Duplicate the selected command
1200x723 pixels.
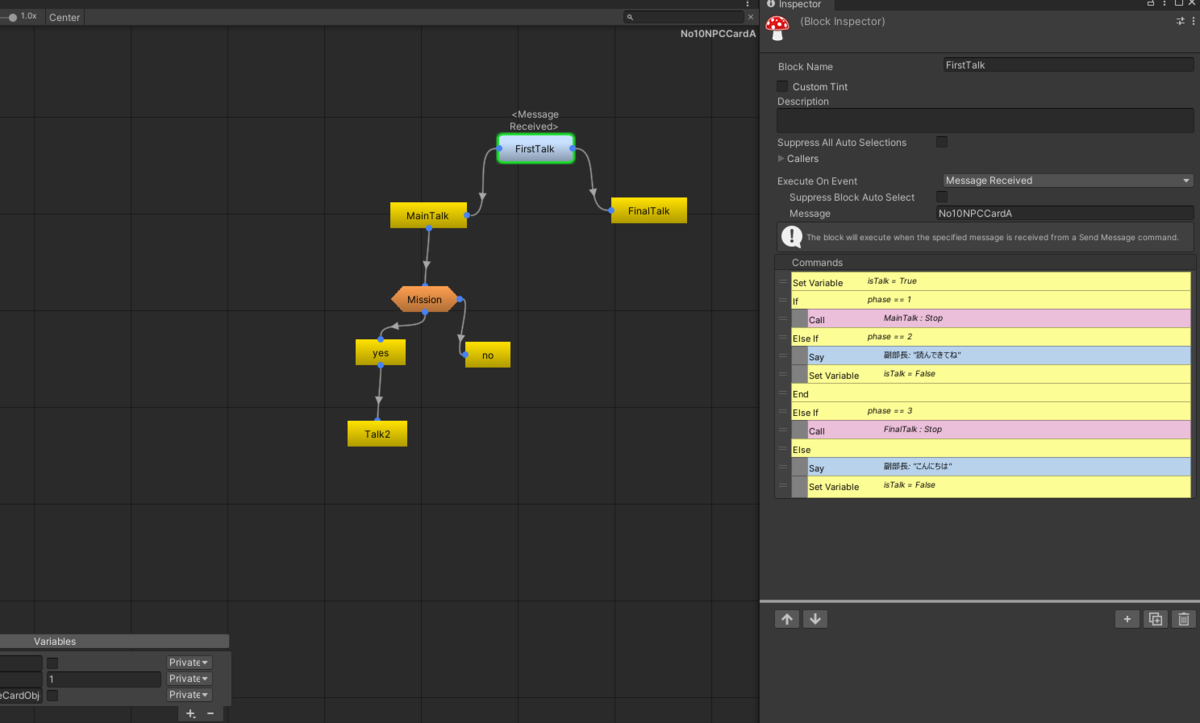1155,619
